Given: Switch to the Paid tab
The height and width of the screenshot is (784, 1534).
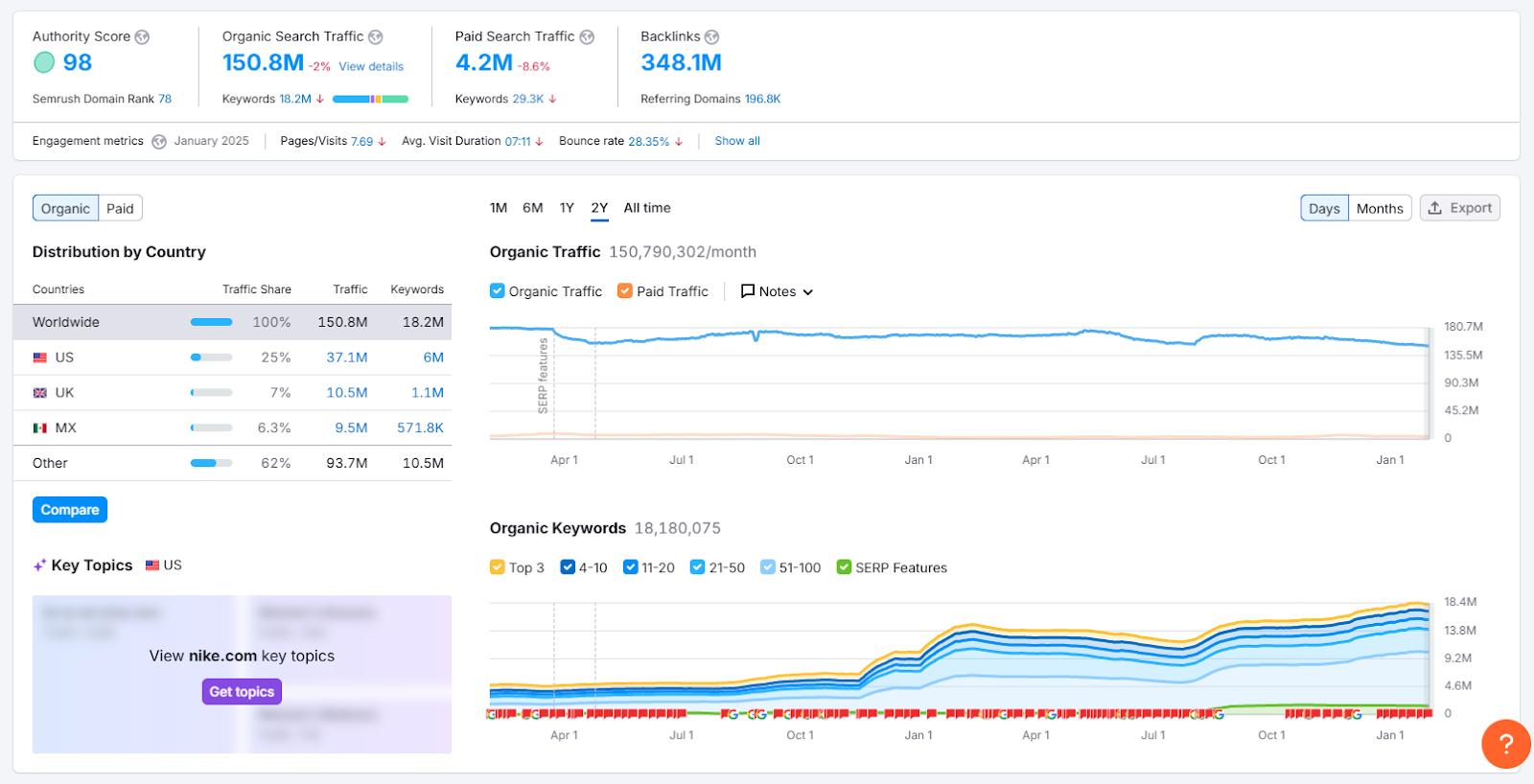Looking at the screenshot, I should pyautogui.click(x=120, y=209).
